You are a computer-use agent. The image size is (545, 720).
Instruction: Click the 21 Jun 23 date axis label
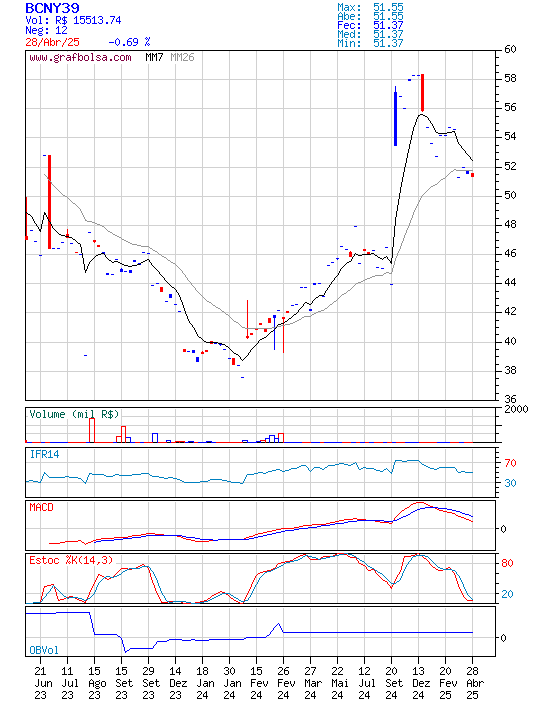coord(40,683)
